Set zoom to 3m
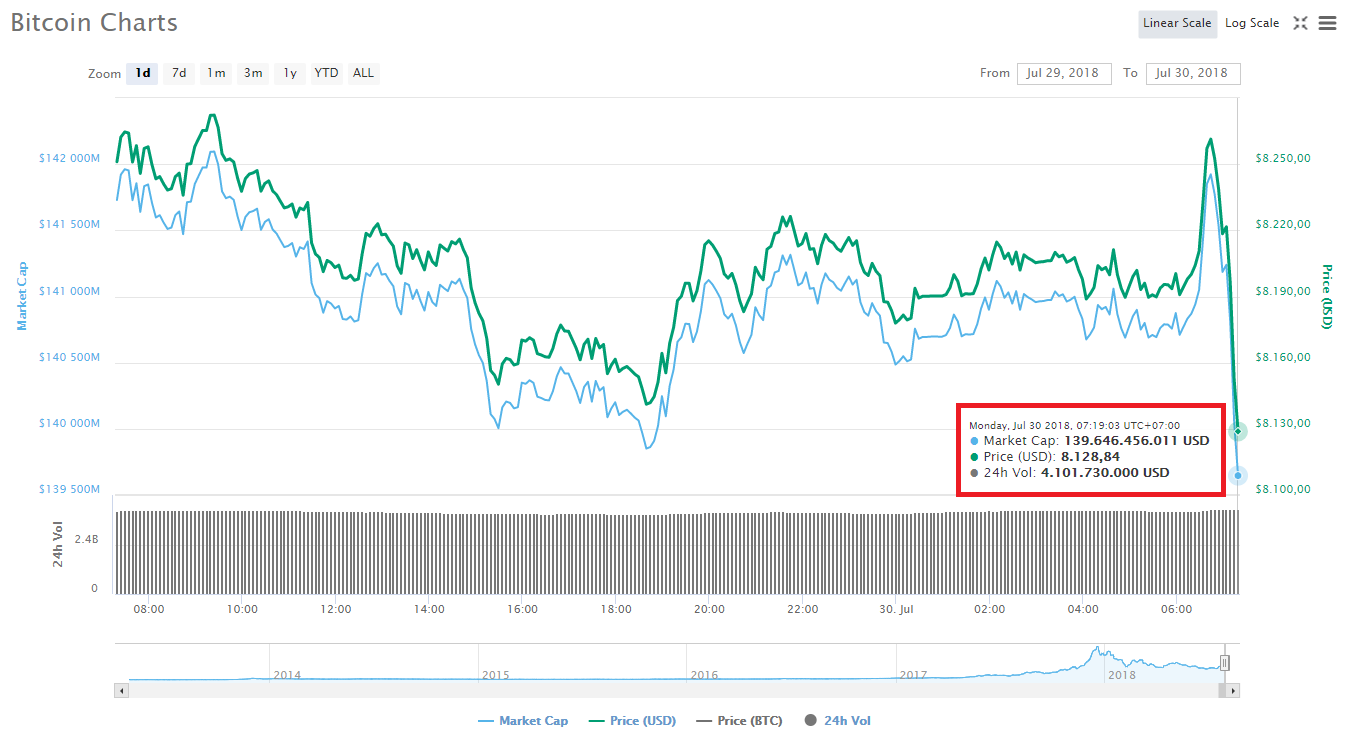 tap(253, 73)
